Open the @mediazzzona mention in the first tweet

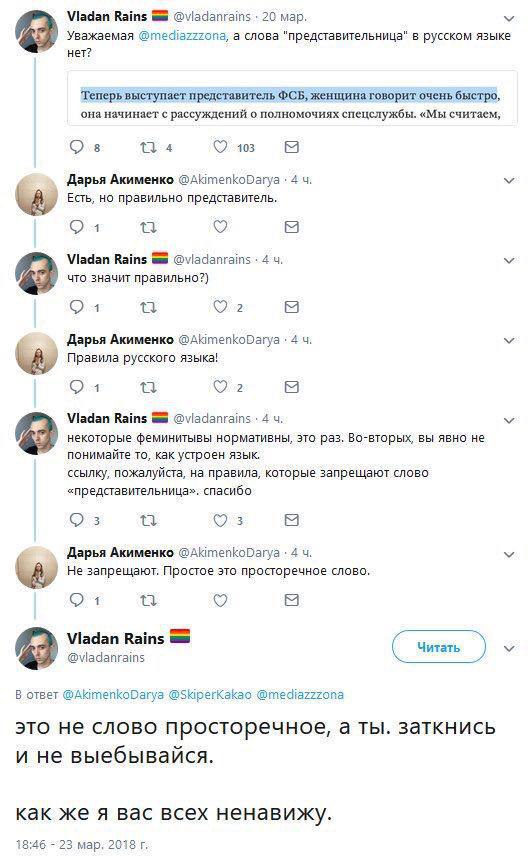pyautogui.click(x=182, y=36)
